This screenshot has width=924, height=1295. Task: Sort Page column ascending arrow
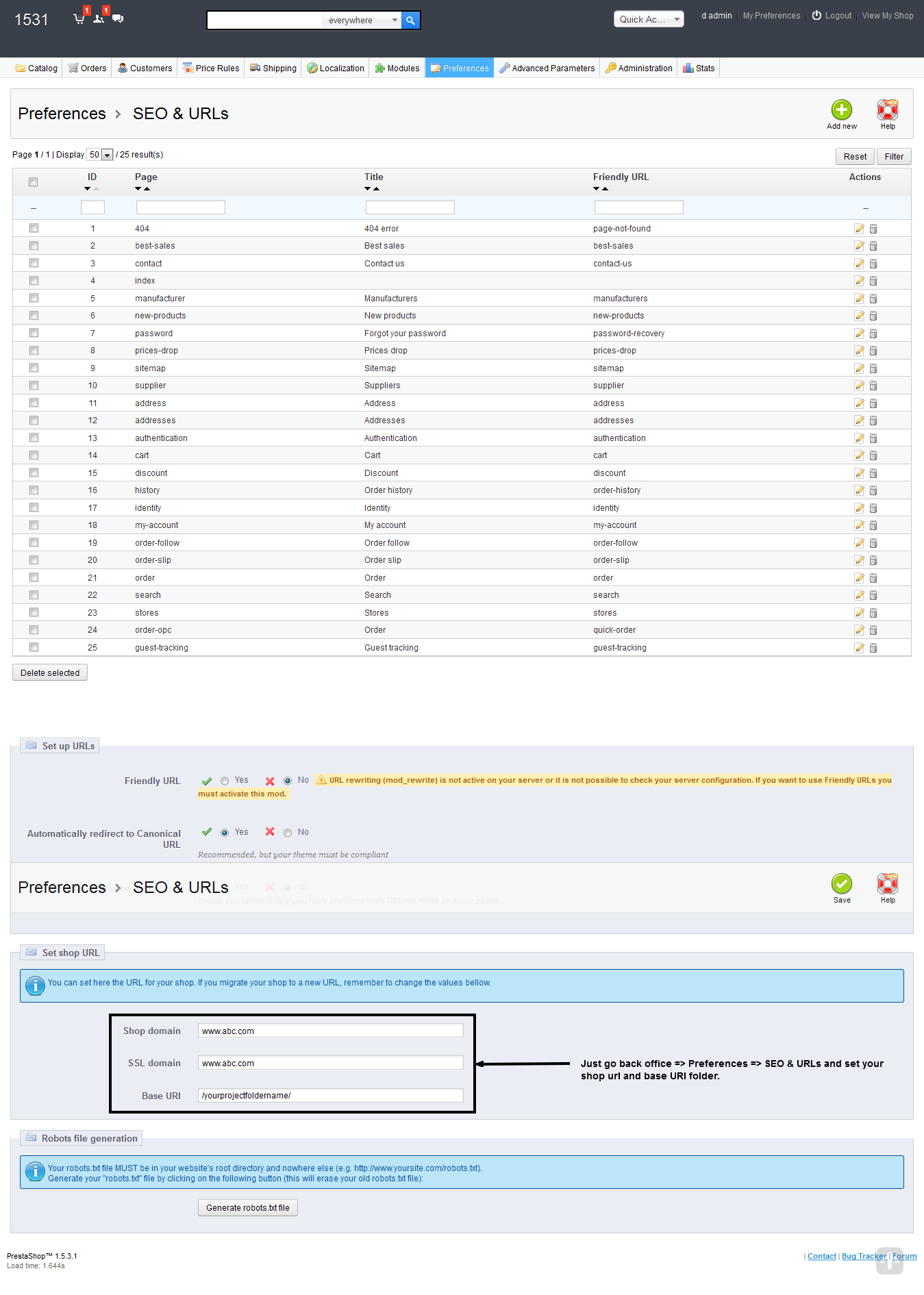click(147, 188)
